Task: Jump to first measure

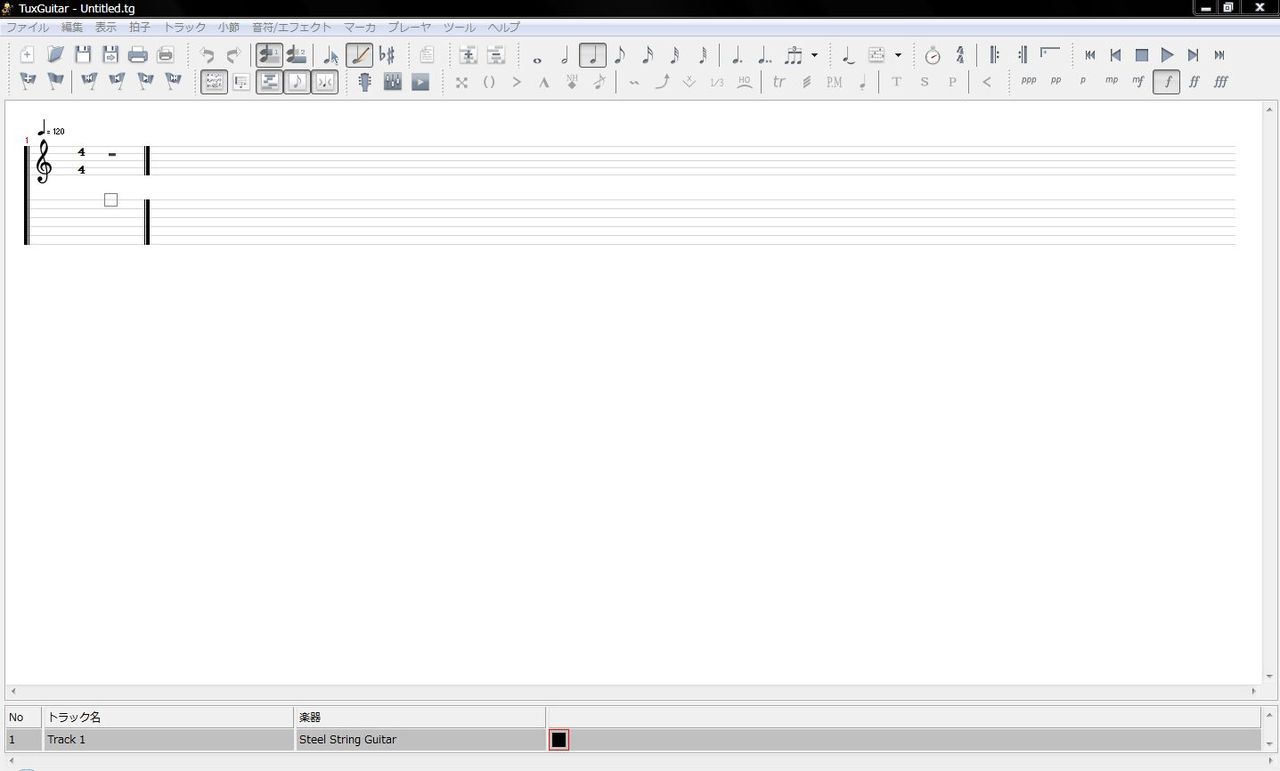Action: pyautogui.click(x=1090, y=55)
